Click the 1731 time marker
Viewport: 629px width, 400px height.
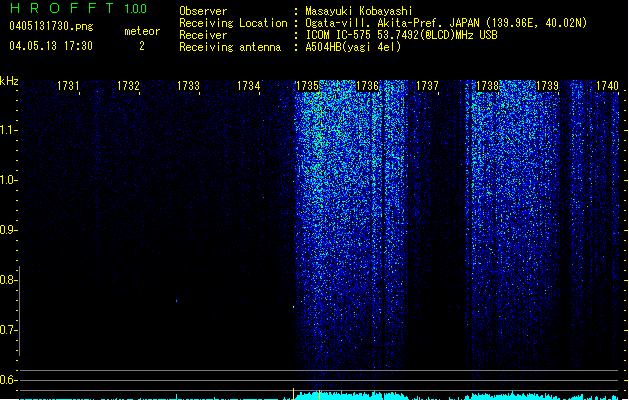click(x=68, y=86)
